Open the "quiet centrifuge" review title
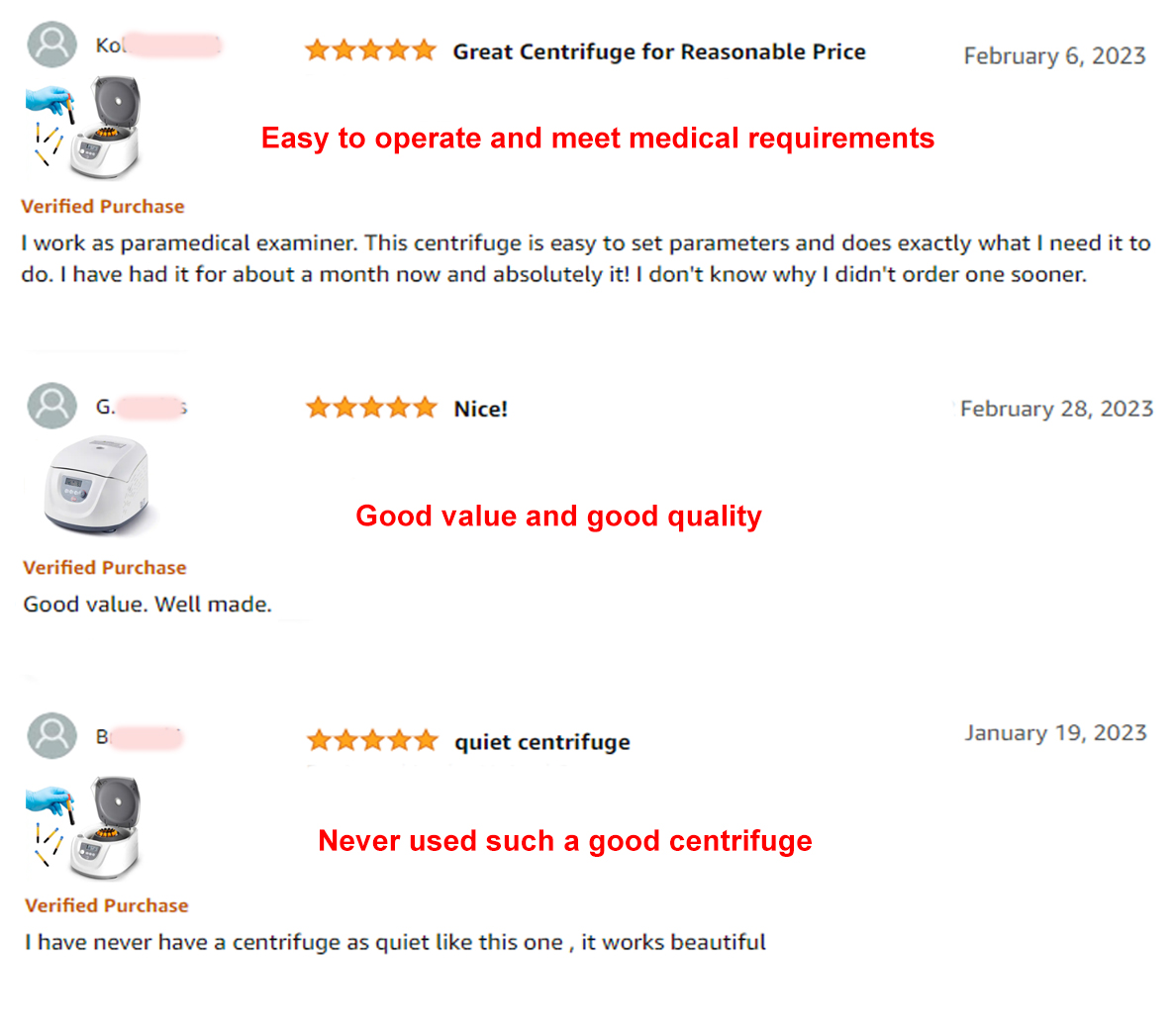The image size is (1176, 1036). (542, 742)
